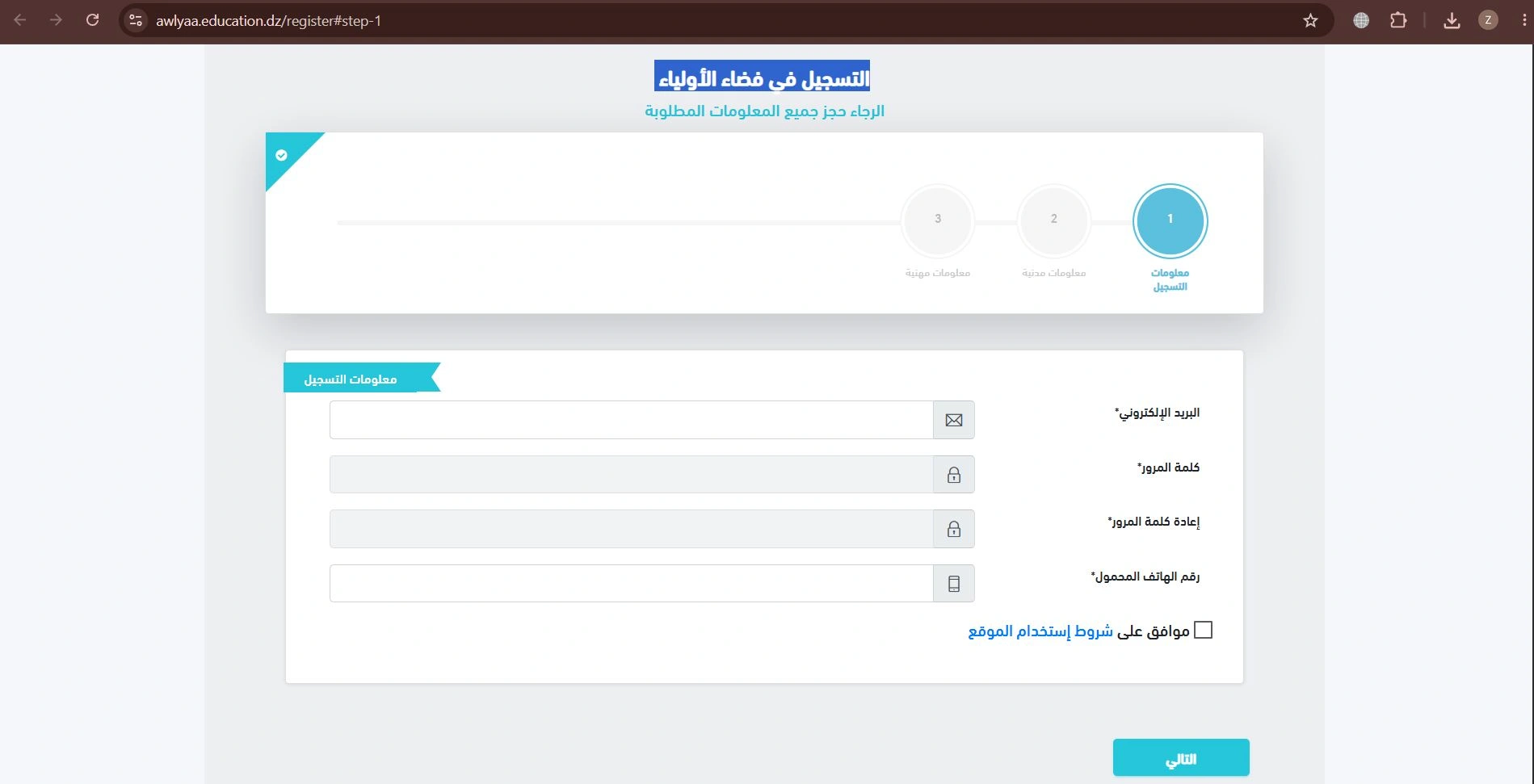Select step 2 معلومات مدنية circle
This screenshot has width=1534, height=784.
click(1053, 220)
